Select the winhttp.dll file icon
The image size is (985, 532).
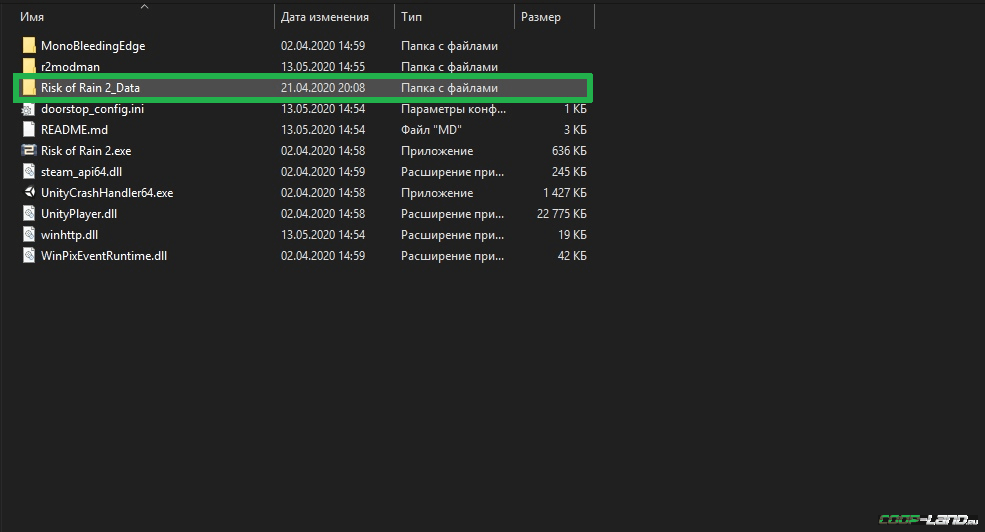click(28, 235)
